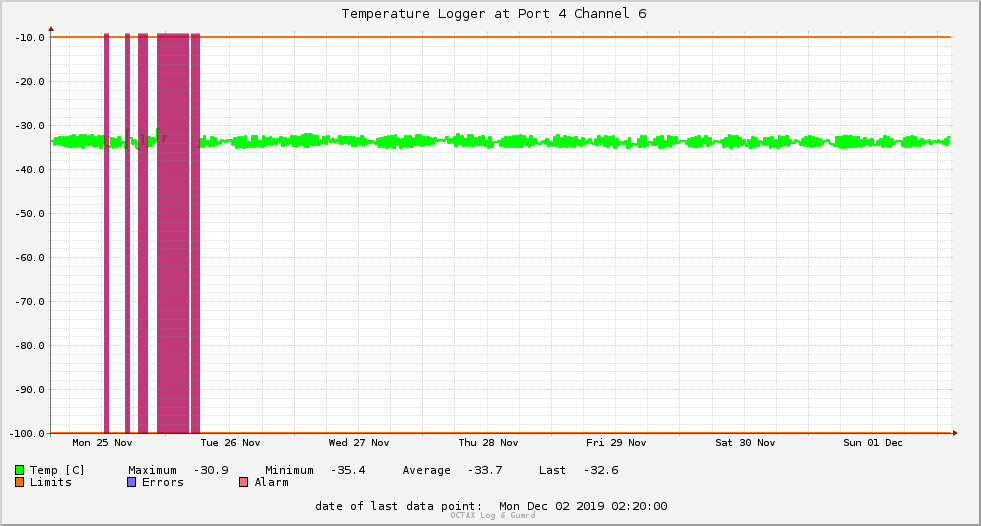The width and height of the screenshot is (981, 526).
Task: Click the 'Tue 26 Nov' x-axis label
Action: (x=230, y=443)
